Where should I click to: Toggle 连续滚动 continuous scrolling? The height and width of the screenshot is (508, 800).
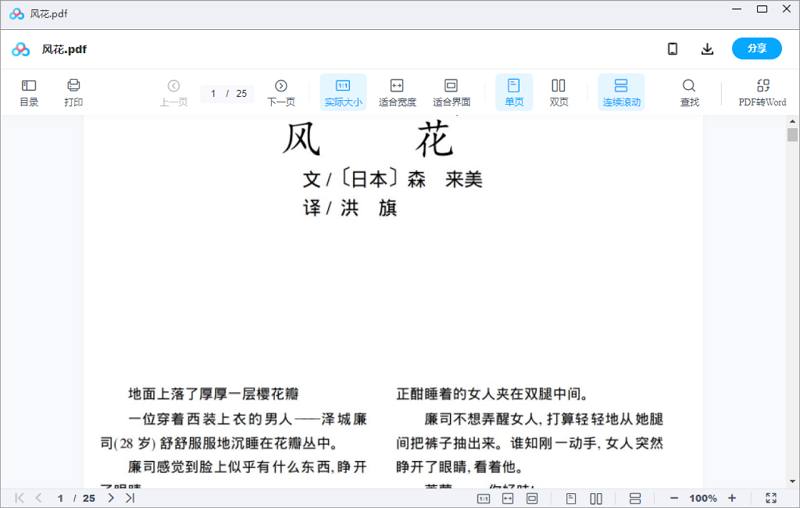click(x=621, y=92)
